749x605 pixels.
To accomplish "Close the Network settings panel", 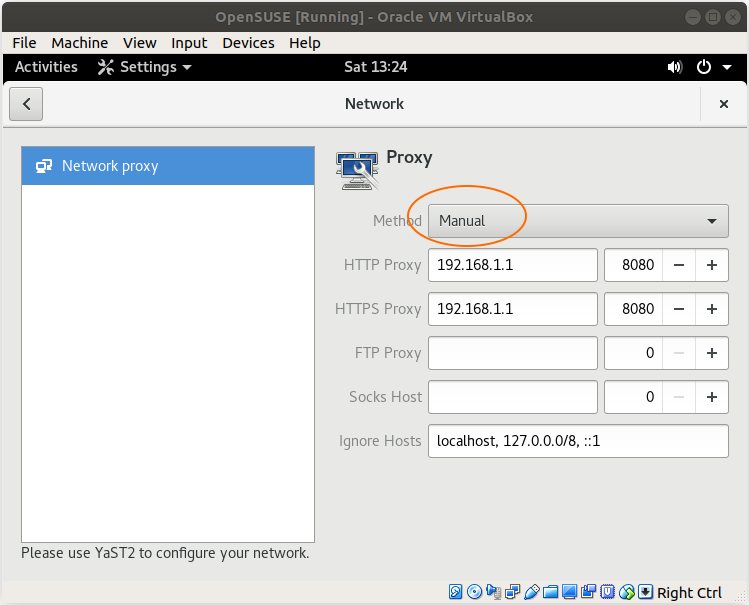I will coord(724,104).
